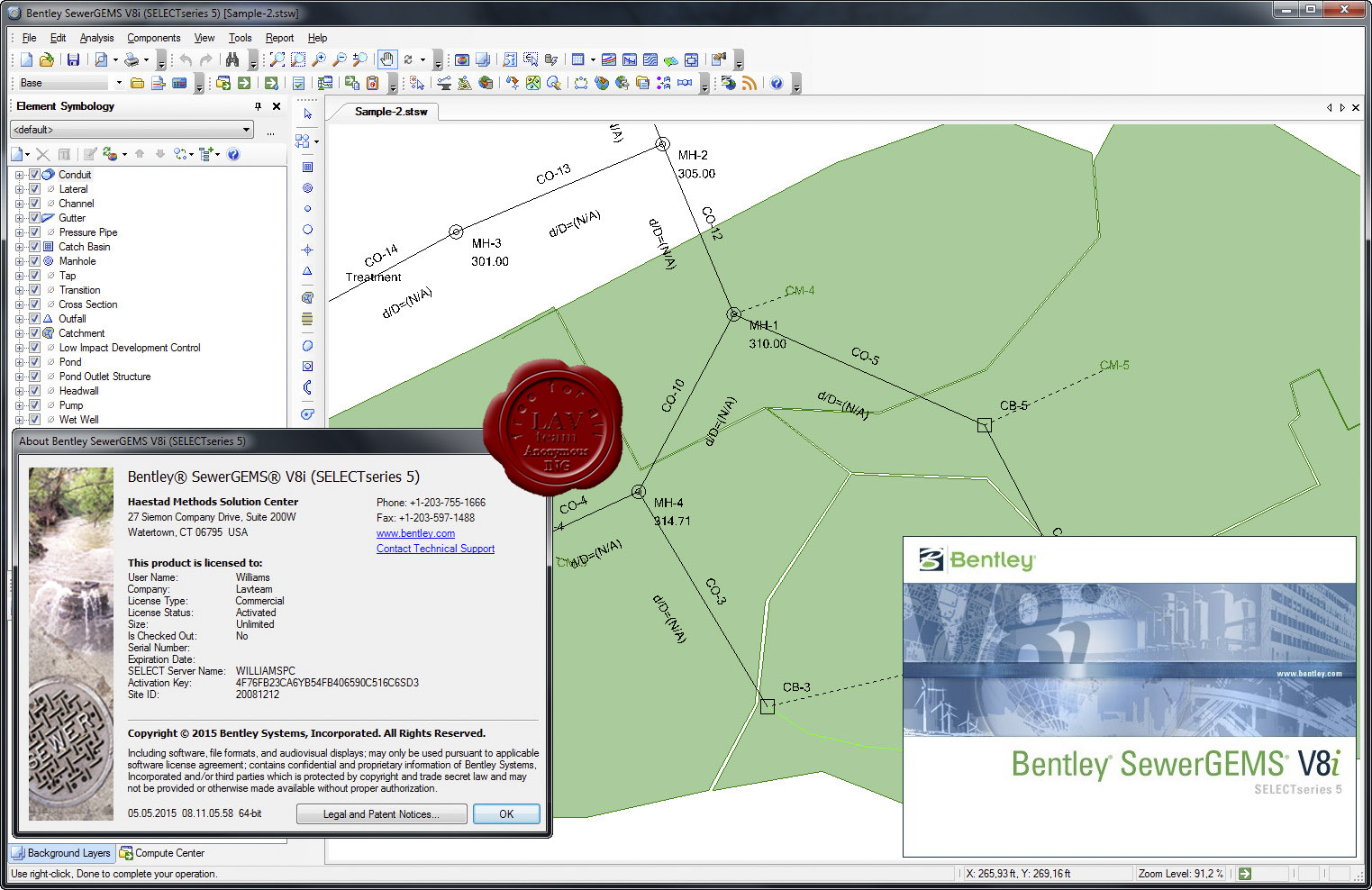Image resolution: width=1372 pixels, height=890 pixels.
Task: Toggle the Catch Basin checkbox
Action: coord(34,247)
